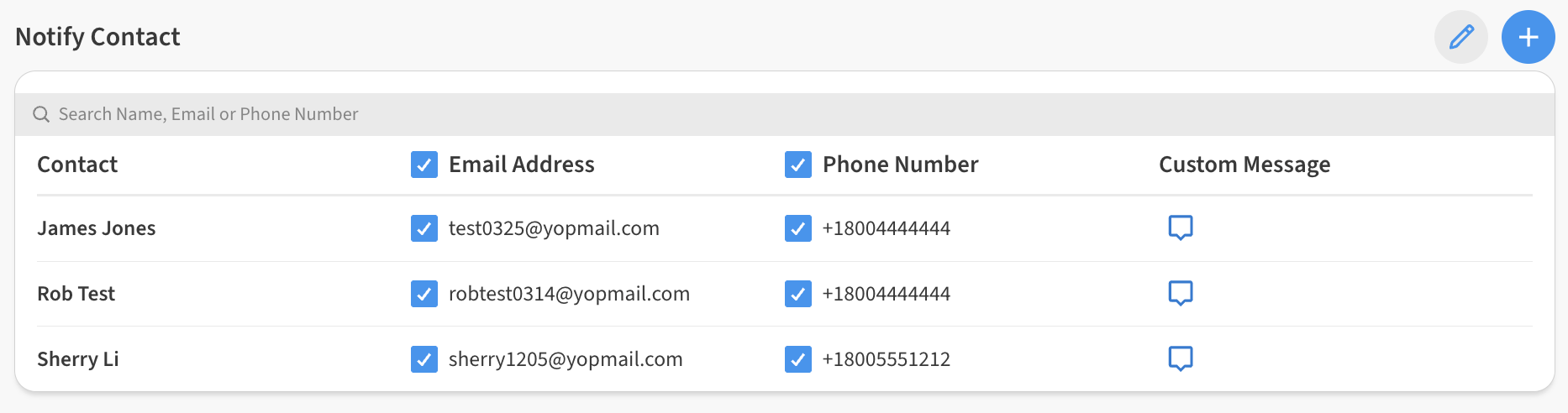
Task: Click the pencil edit icon
Action: tap(1461, 37)
